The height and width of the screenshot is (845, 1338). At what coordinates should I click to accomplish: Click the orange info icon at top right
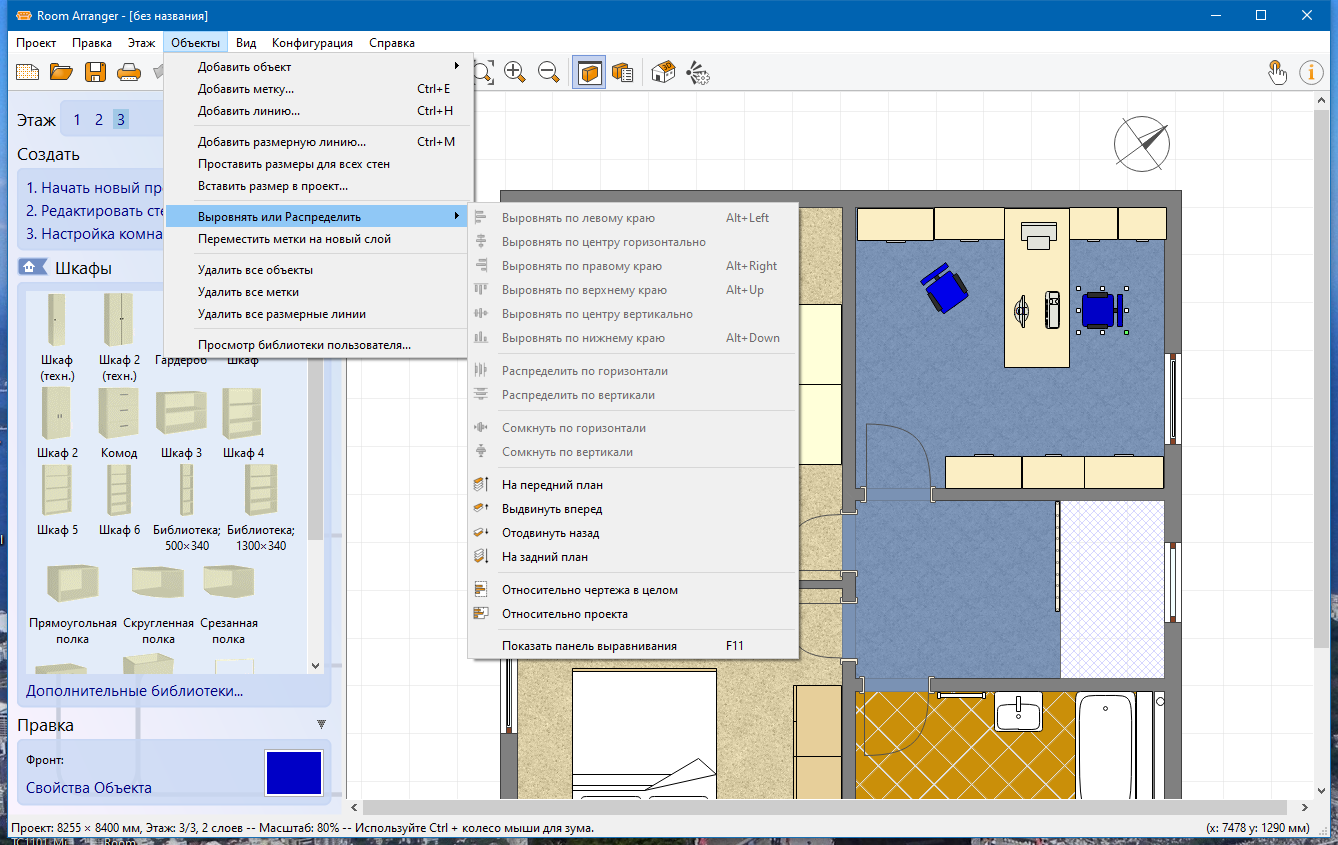pyautogui.click(x=1311, y=72)
